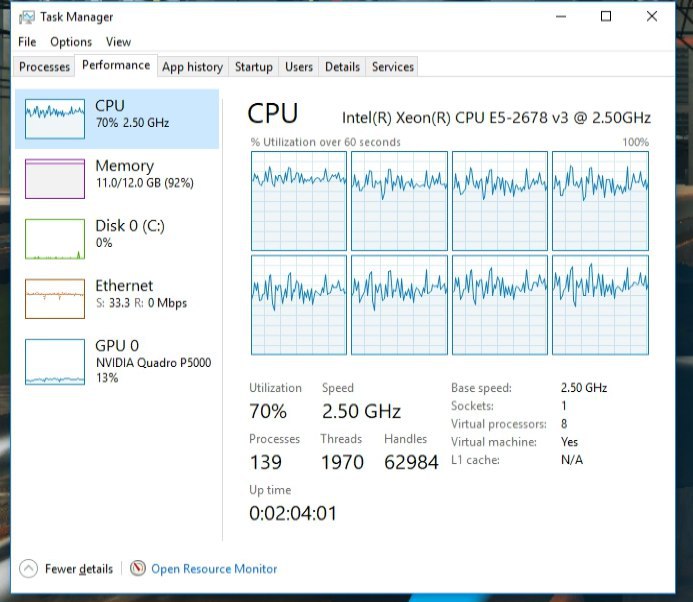Minimize the Task Manager window
The height and width of the screenshot is (602, 693).
[561, 17]
